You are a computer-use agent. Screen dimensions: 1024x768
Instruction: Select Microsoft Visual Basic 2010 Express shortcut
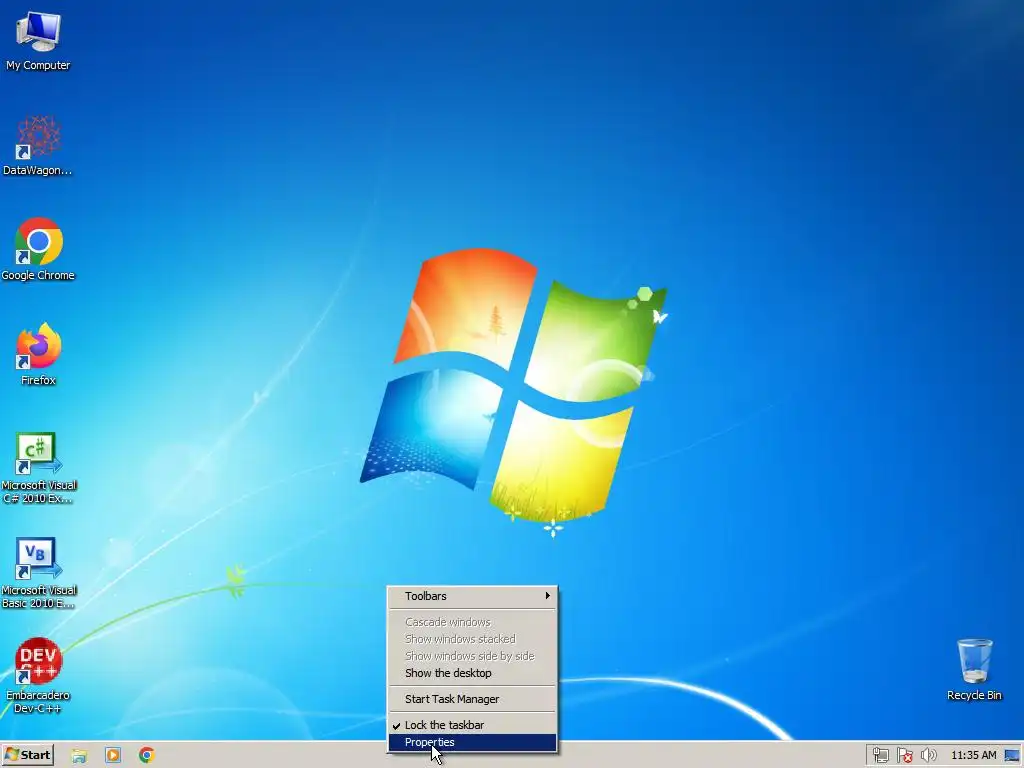point(38,573)
